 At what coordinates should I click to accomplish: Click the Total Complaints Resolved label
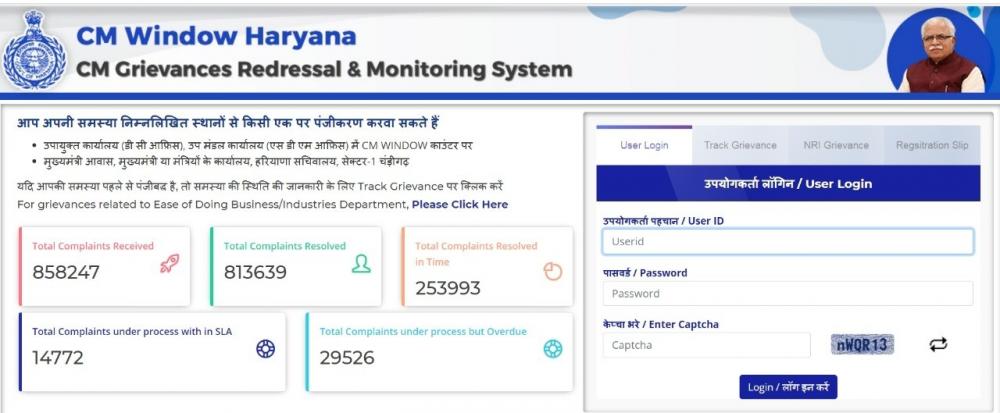284,246
